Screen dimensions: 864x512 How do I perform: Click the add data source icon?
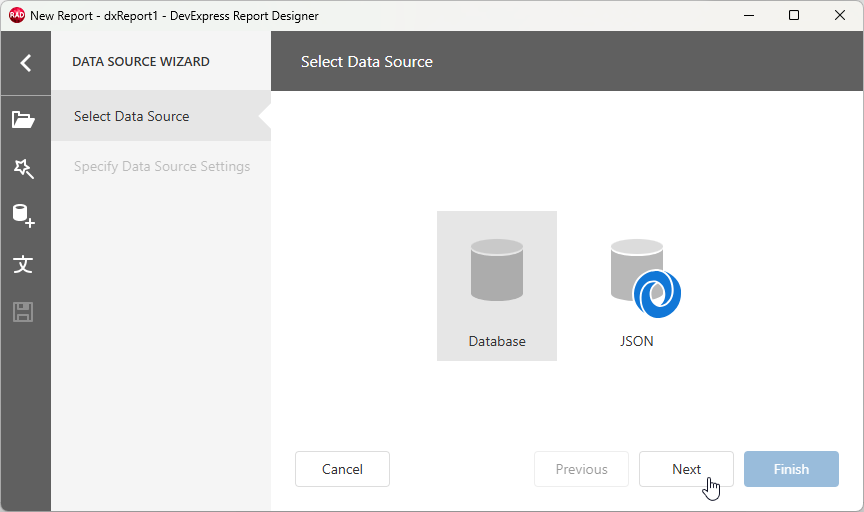(24, 216)
